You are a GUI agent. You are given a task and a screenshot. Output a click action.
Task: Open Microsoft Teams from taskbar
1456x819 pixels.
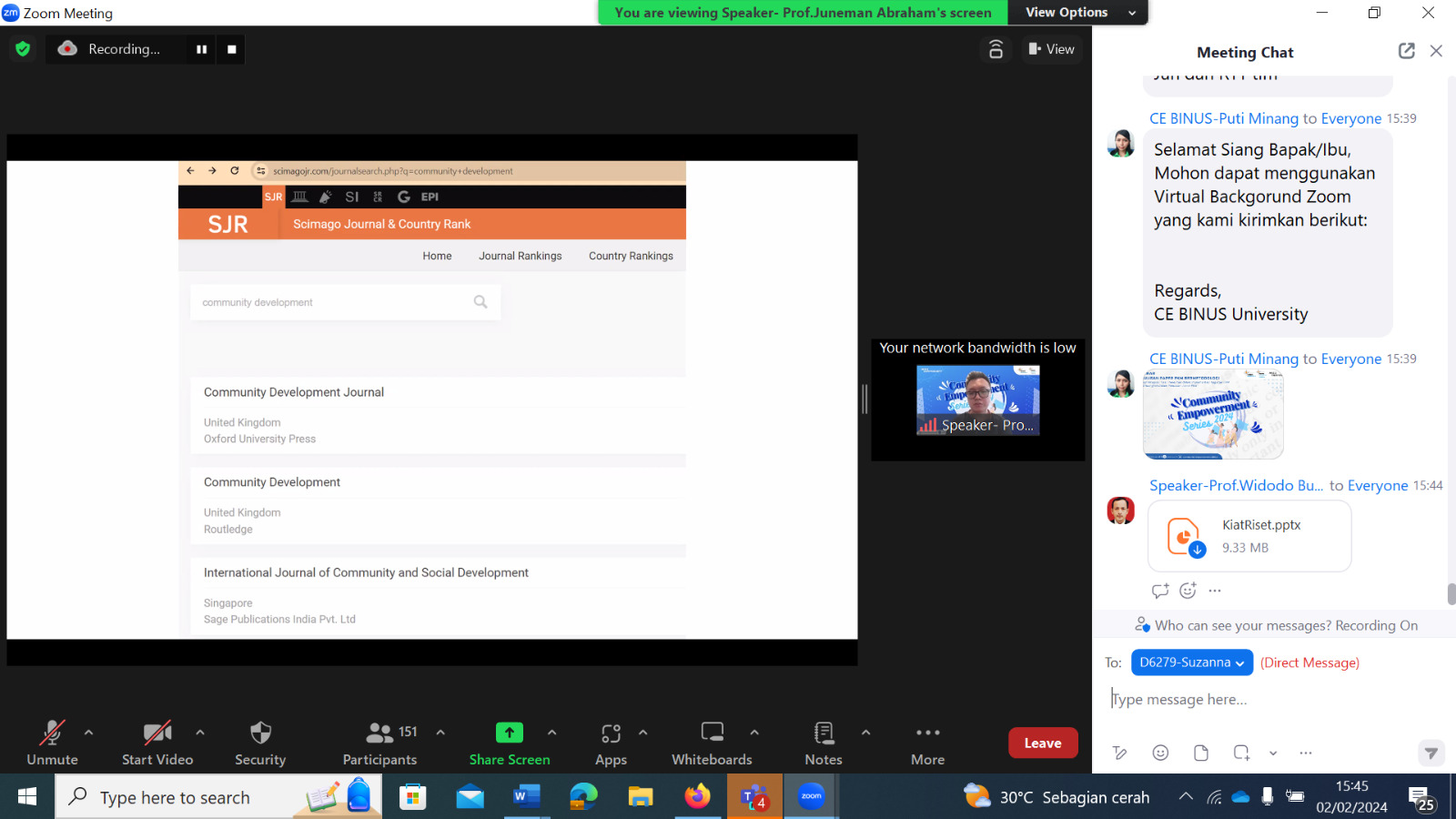point(754,797)
